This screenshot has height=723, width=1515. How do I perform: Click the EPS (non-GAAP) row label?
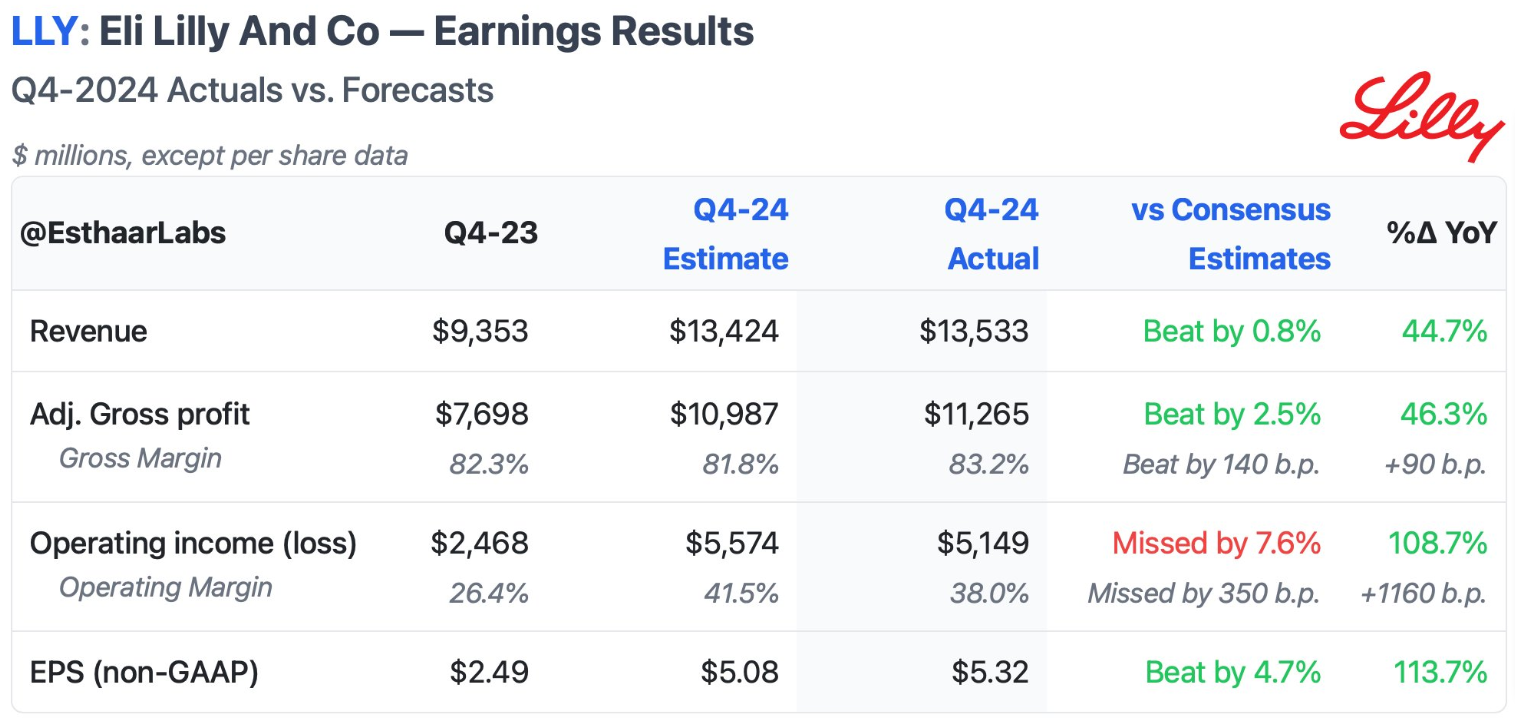click(144, 672)
